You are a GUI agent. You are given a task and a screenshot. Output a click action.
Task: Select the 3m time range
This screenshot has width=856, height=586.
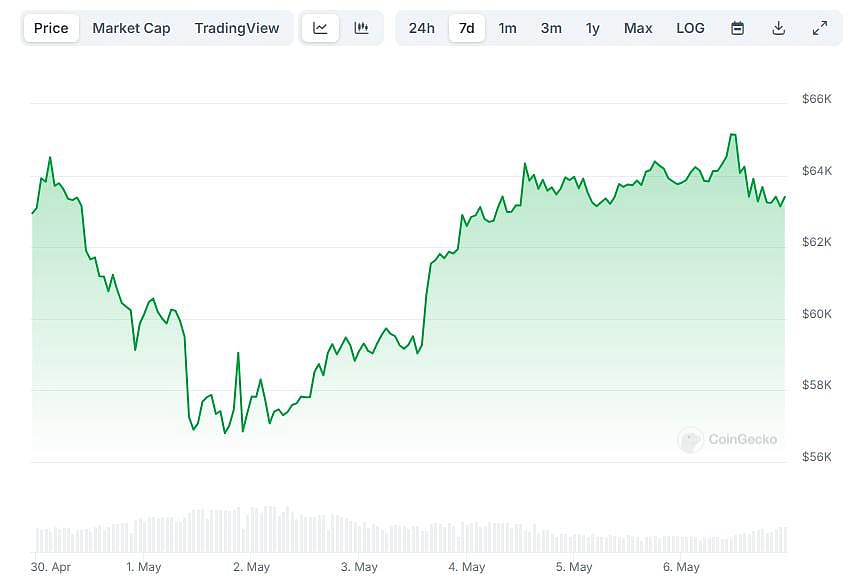pos(551,28)
